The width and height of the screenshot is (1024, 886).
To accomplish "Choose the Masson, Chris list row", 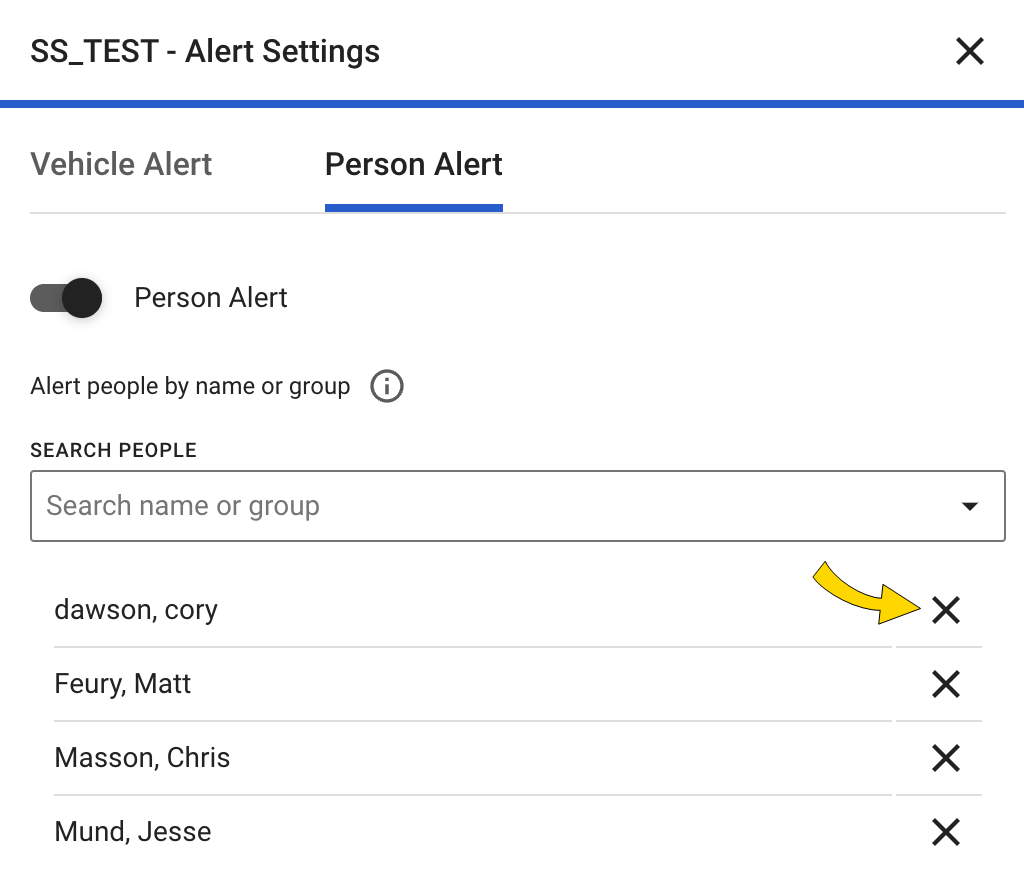I will click(x=142, y=758).
